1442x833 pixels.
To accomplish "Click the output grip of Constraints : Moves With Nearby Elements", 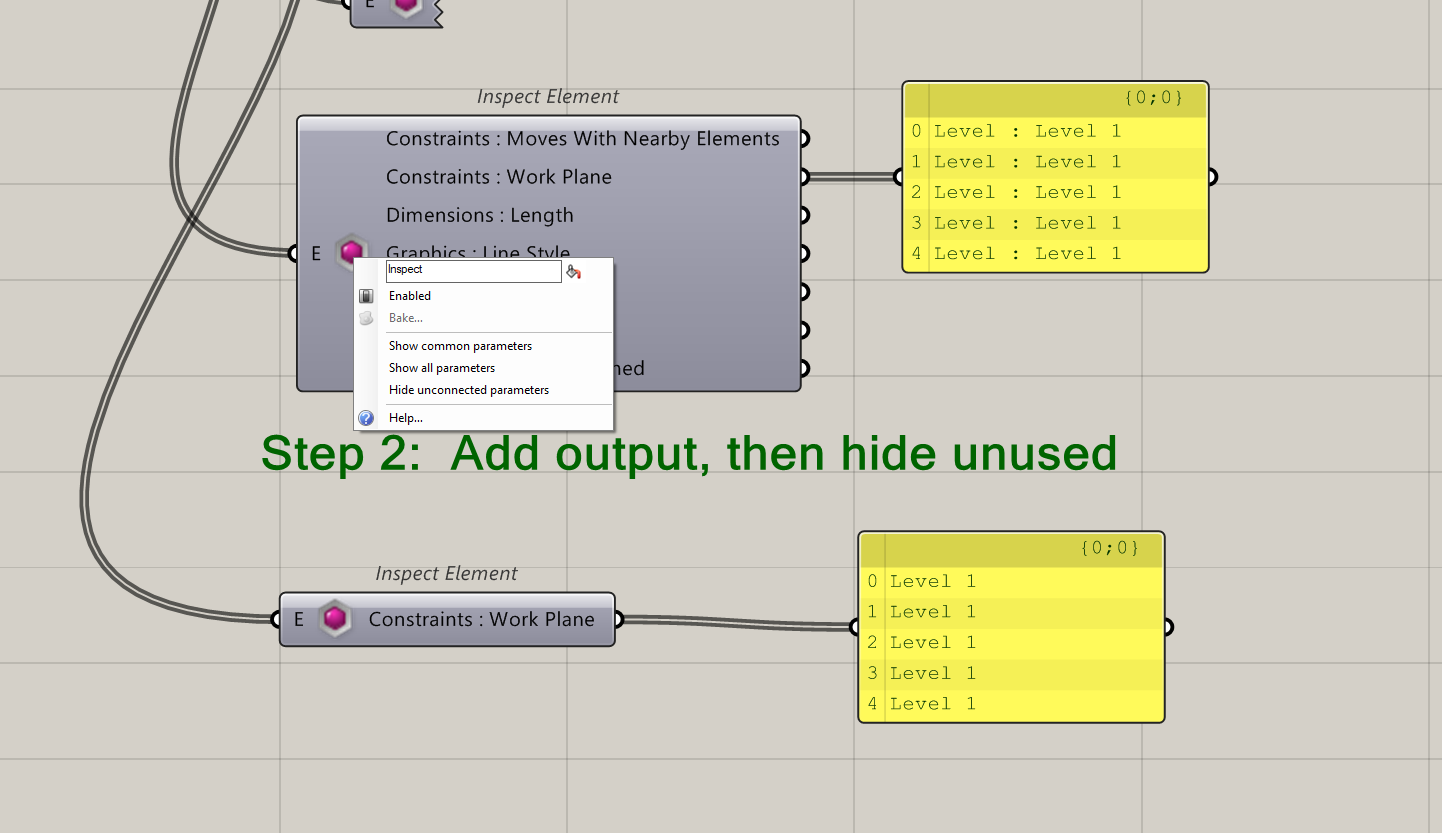I will pyautogui.click(x=803, y=138).
